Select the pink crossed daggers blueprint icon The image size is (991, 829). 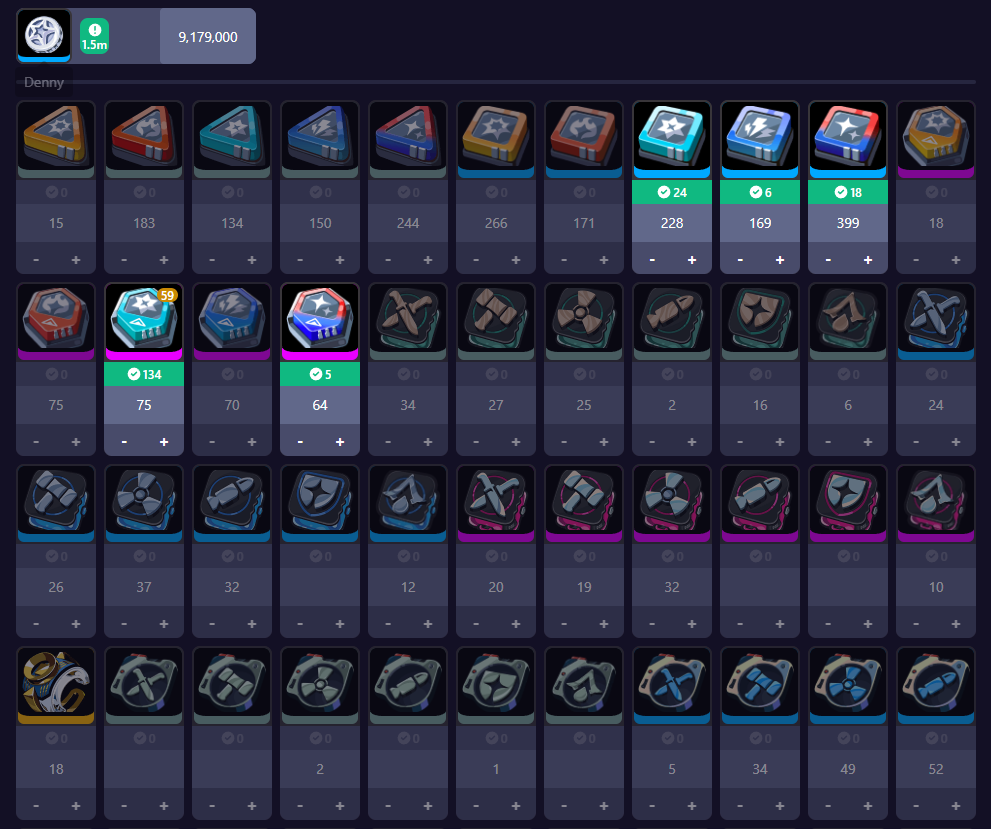496,503
